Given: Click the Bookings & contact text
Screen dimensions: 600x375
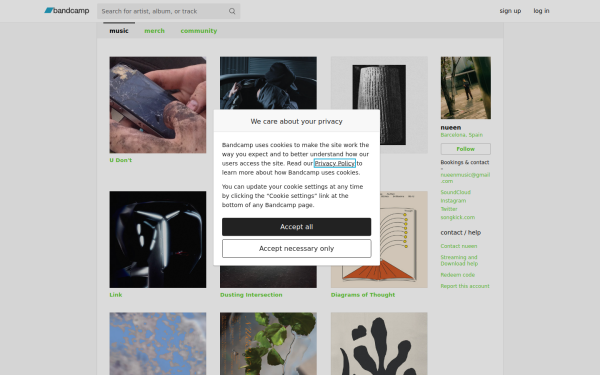Looking at the screenshot, I should pos(465,162).
